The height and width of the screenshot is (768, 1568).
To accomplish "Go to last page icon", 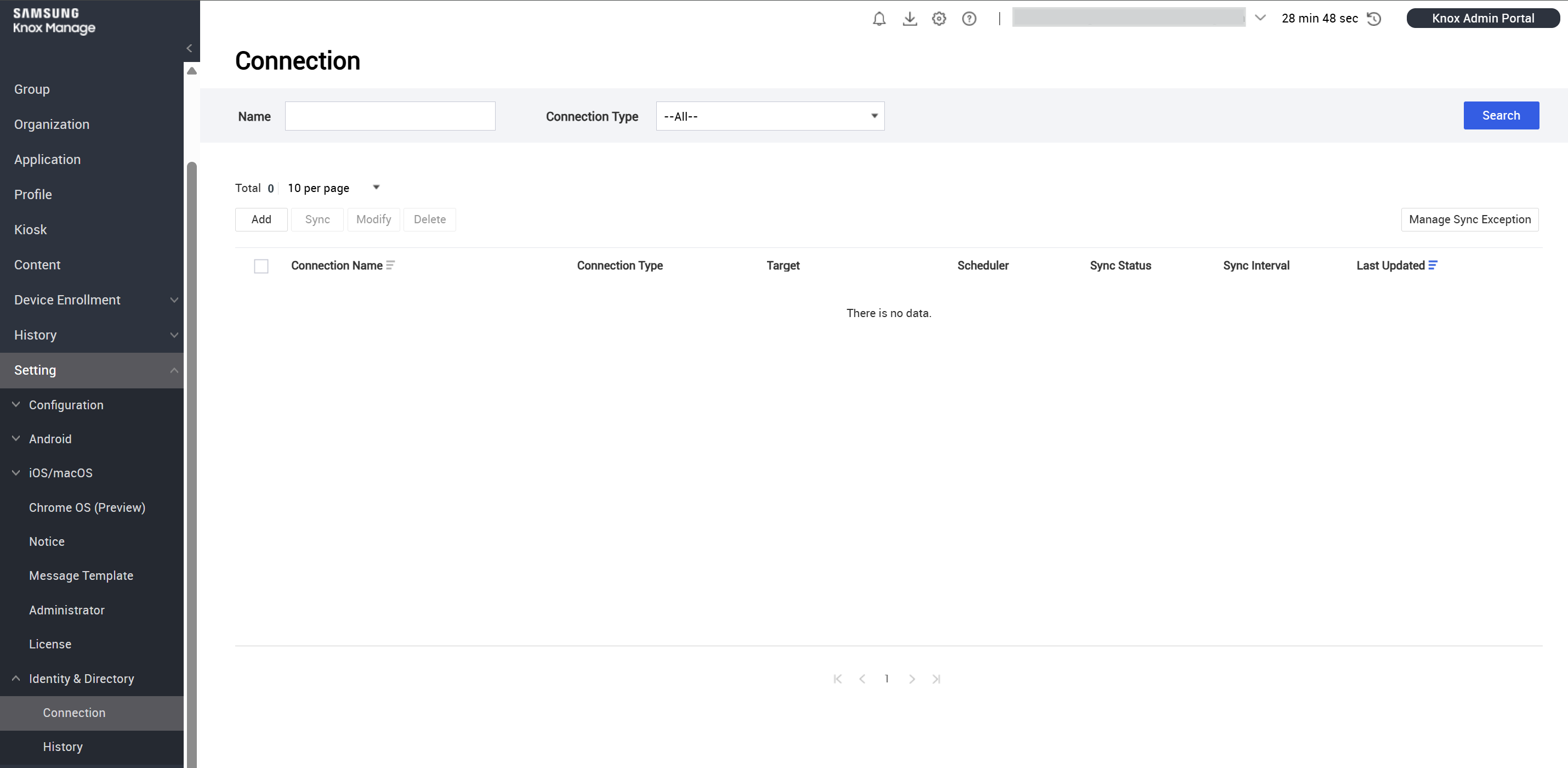I will [936, 679].
